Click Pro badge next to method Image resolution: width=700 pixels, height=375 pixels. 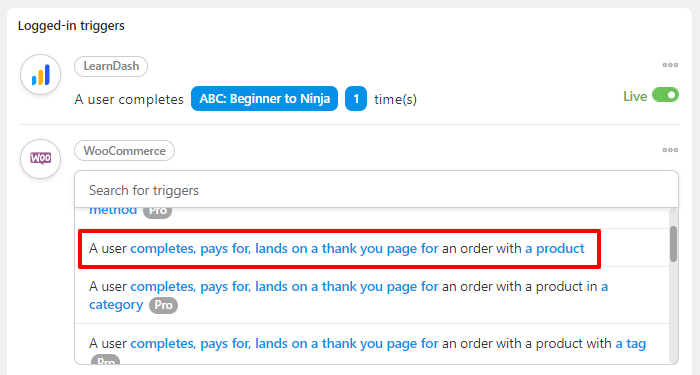tap(158, 212)
